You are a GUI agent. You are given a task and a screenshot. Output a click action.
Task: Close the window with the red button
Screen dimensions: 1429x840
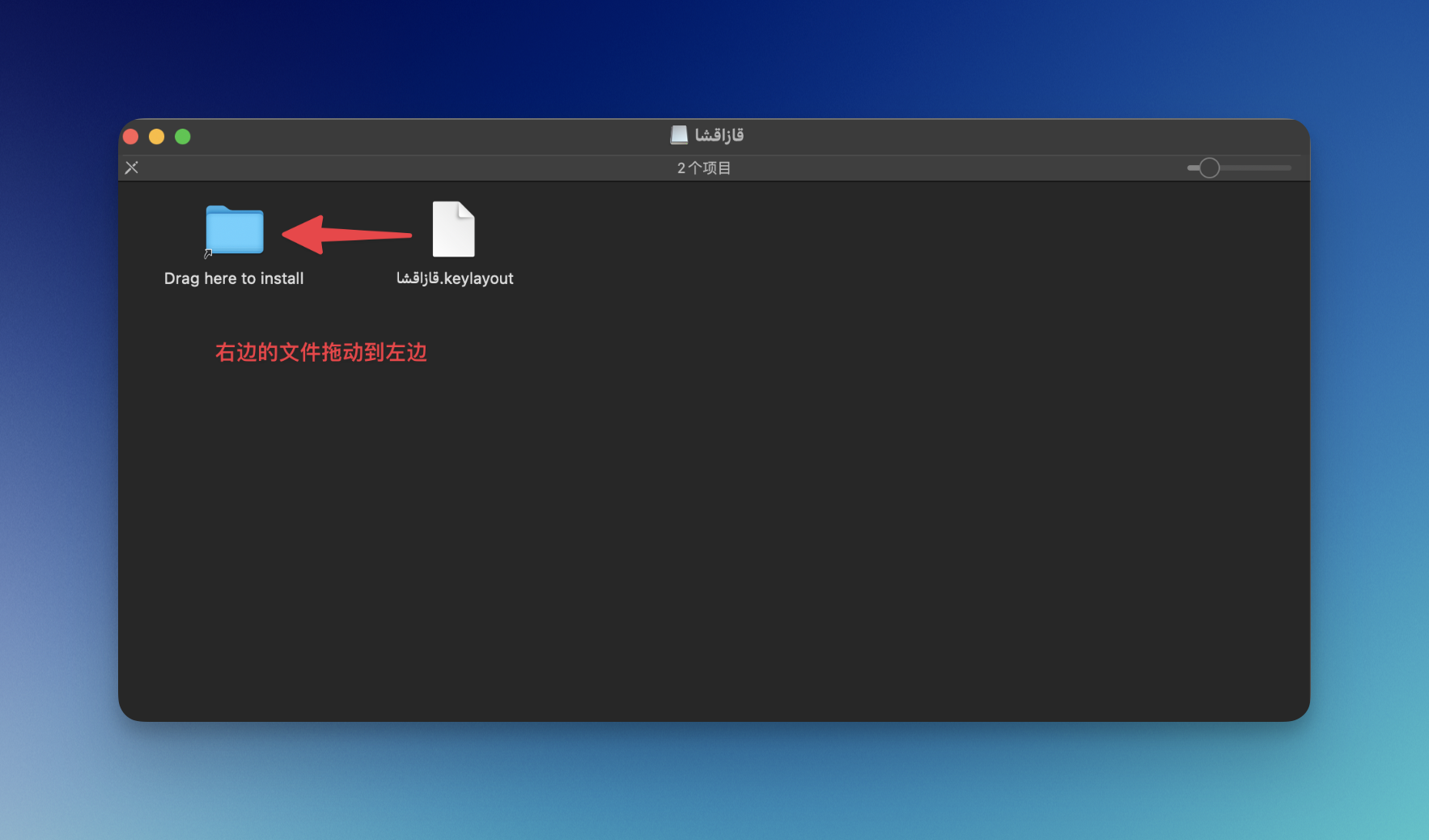point(131,137)
